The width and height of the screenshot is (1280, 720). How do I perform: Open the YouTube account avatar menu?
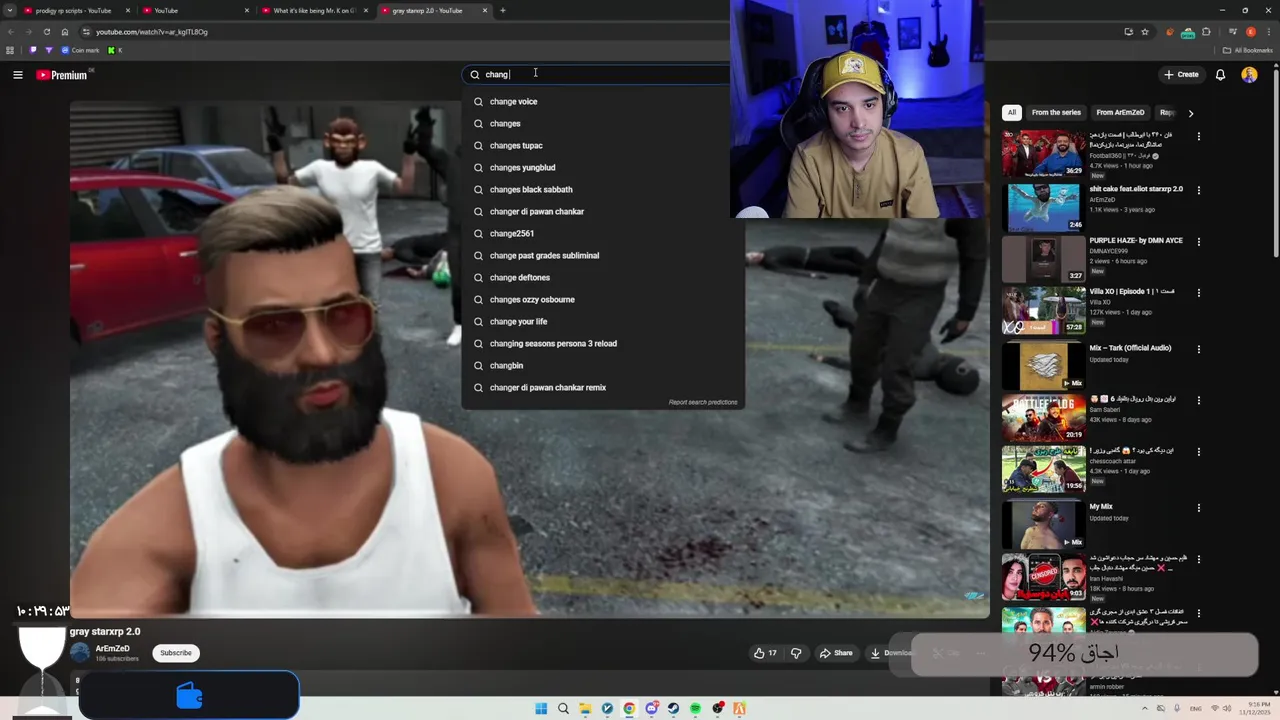click(1249, 75)
